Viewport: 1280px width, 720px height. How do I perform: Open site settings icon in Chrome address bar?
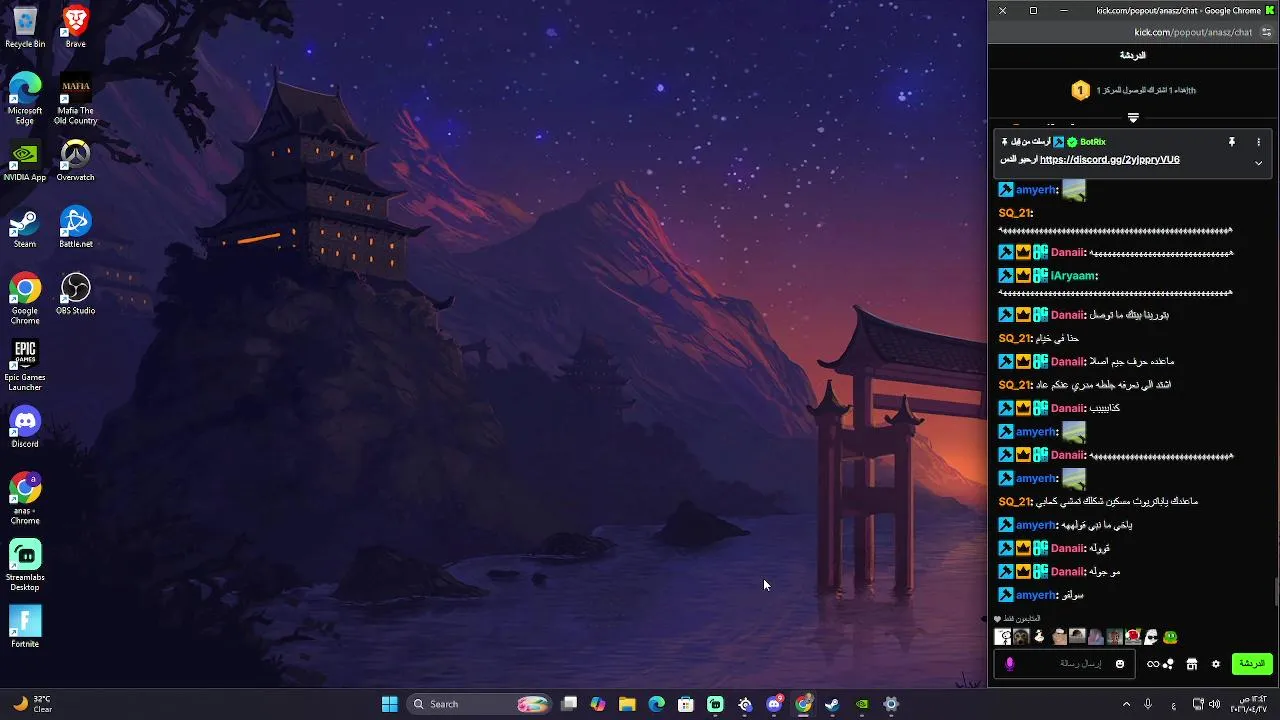click(1267, 32)
